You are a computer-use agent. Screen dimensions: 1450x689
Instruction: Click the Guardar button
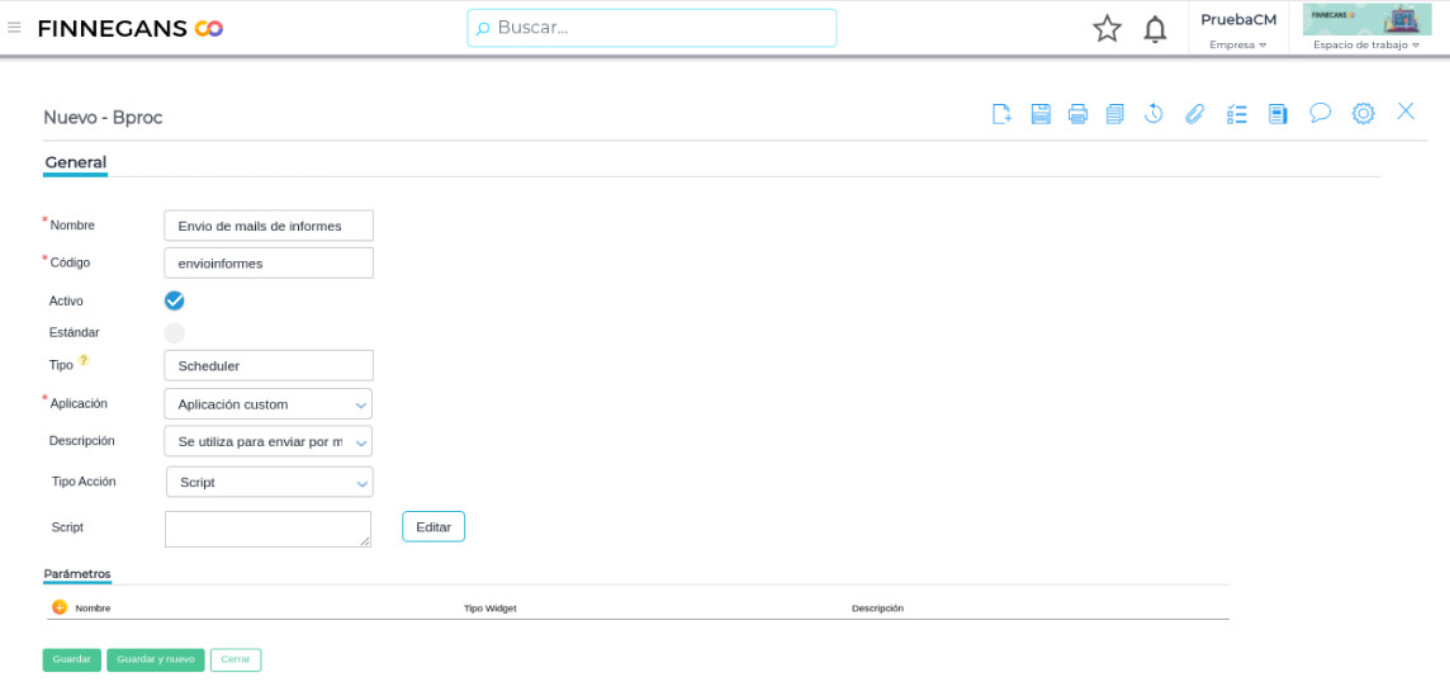(72, 660)
